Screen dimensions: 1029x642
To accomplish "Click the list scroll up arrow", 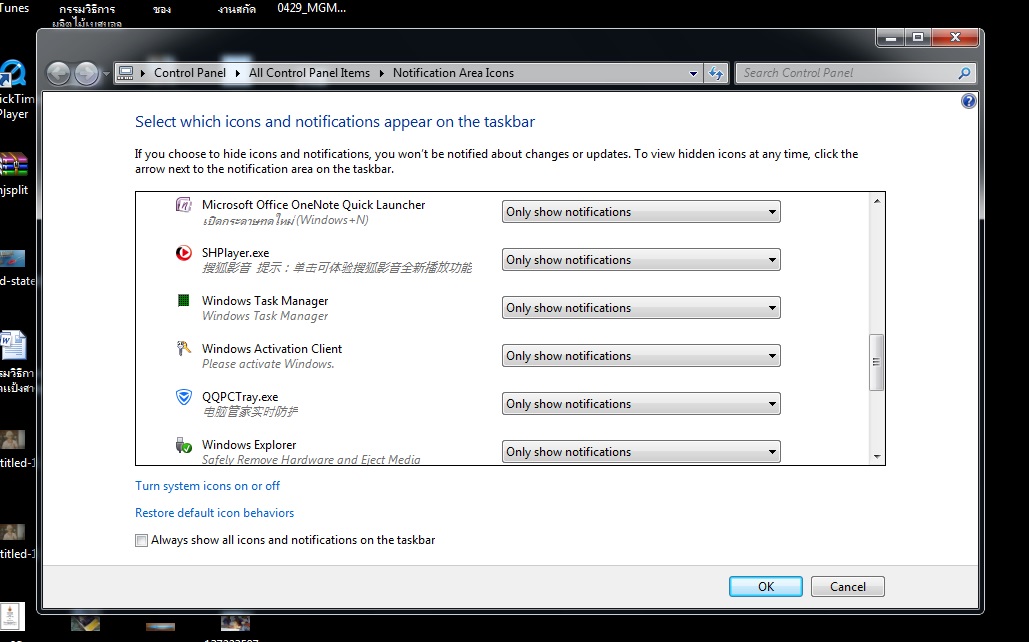I will [x=877, y=201].
